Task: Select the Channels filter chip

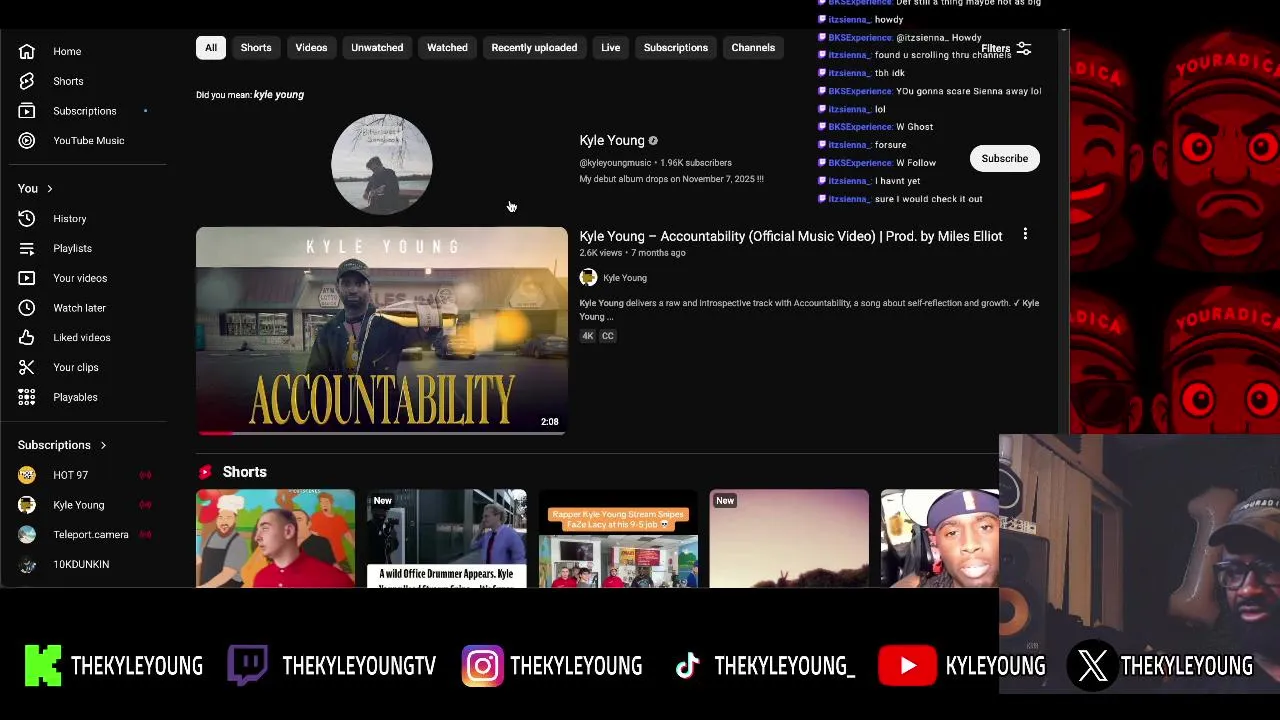Action: coord(753,48)
